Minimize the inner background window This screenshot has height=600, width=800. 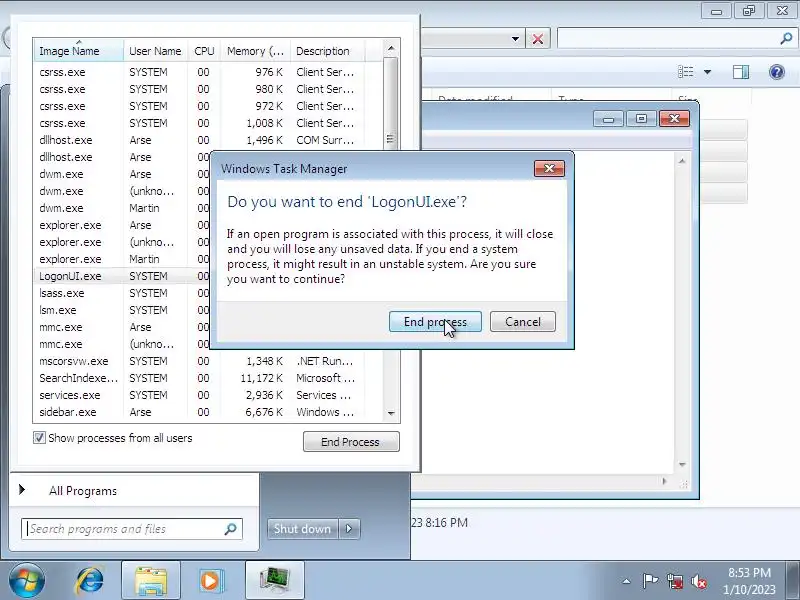click(x=608, y=119)
